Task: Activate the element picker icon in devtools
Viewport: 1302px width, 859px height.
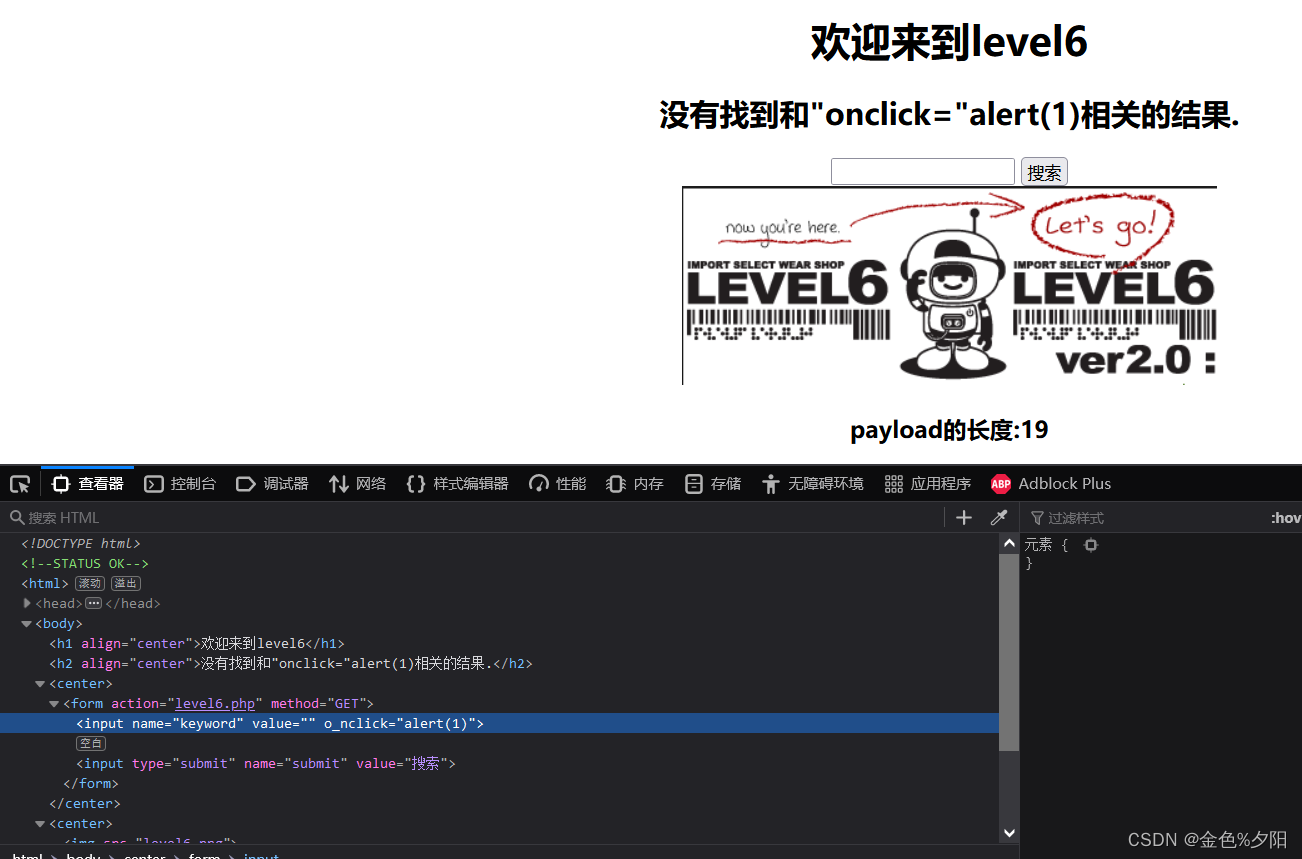Action: [20, 484]
